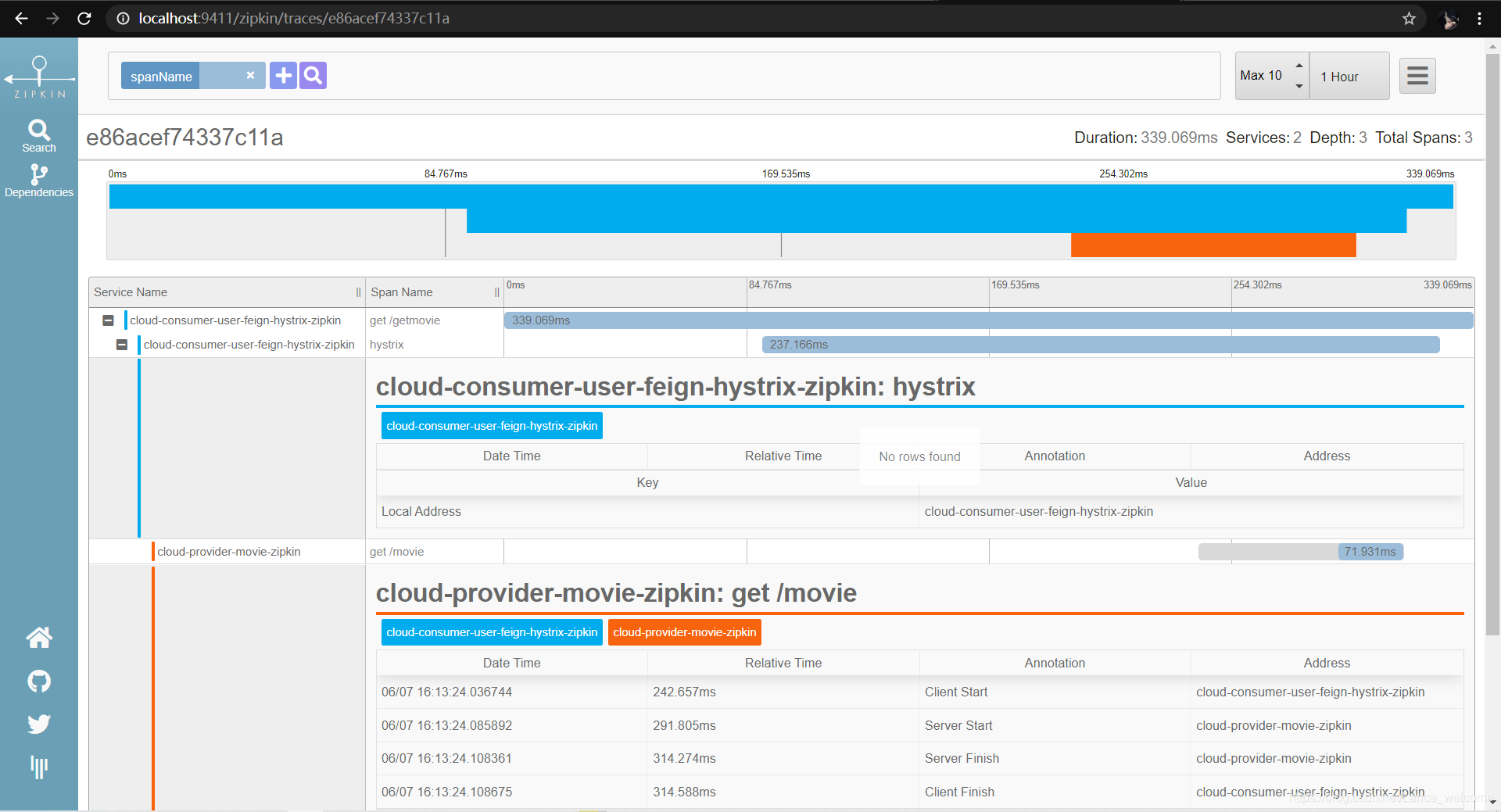1501x812 pixels.
Task: Click the Service Name column resize handle
Action: 359,292
